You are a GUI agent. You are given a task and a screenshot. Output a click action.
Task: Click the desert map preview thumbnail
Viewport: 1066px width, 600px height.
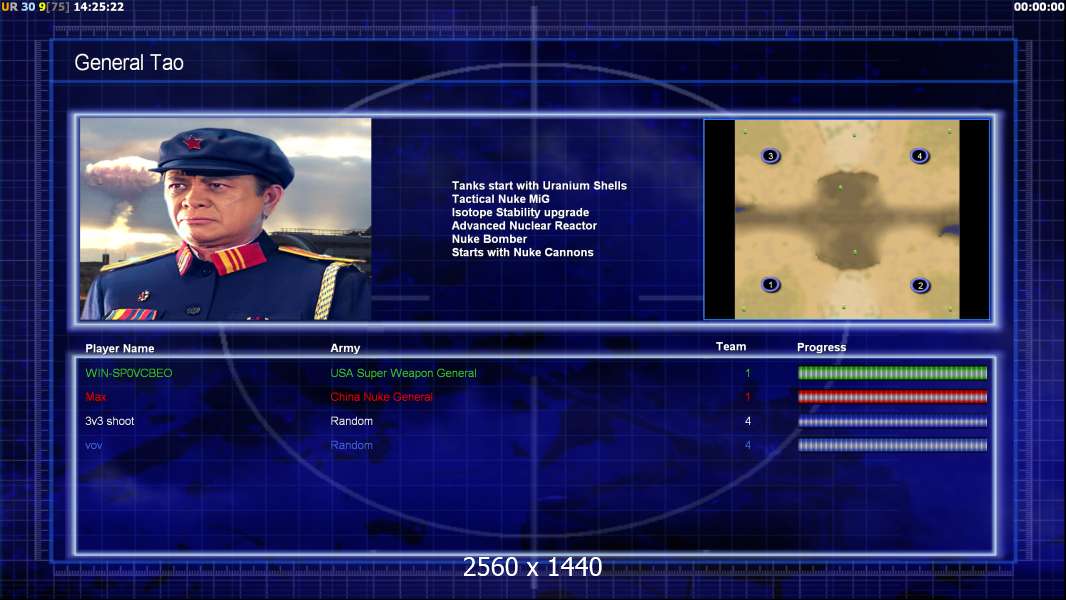tap(847, 219)
